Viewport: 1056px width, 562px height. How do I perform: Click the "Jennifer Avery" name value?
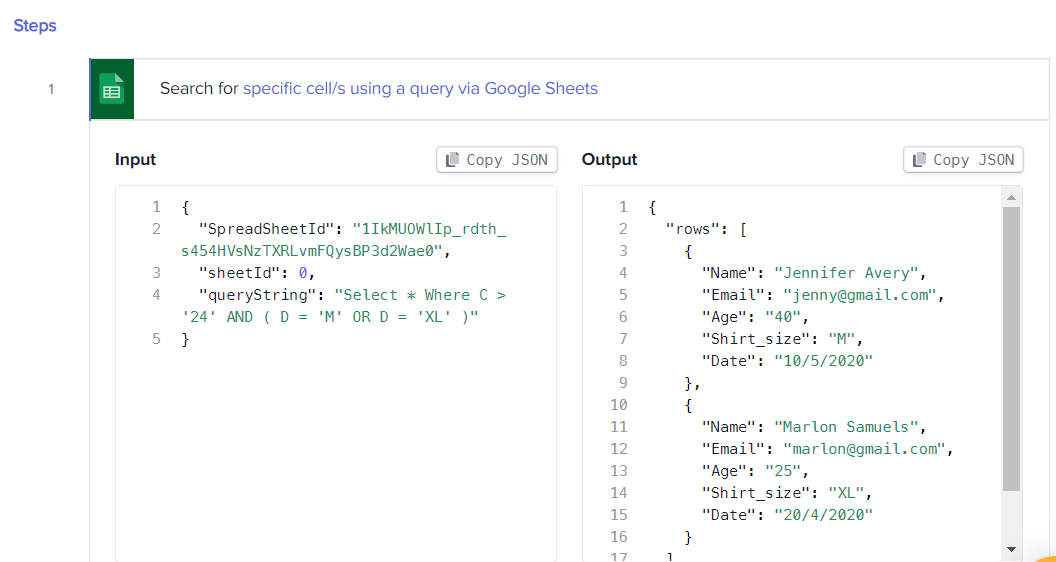(x=847, y=273)
